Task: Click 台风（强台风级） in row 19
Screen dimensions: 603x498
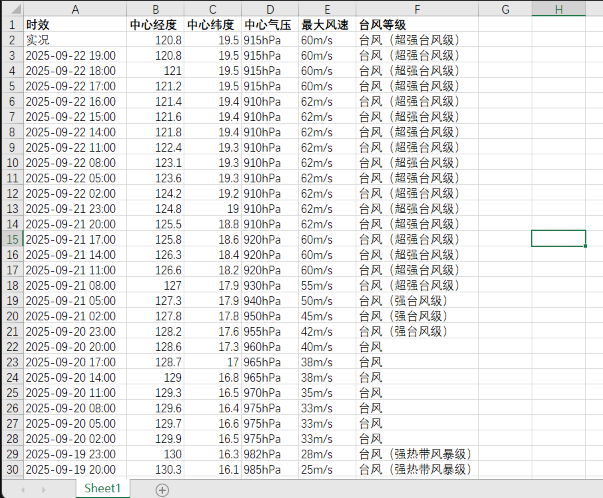Action: click(x=417, y=301)
